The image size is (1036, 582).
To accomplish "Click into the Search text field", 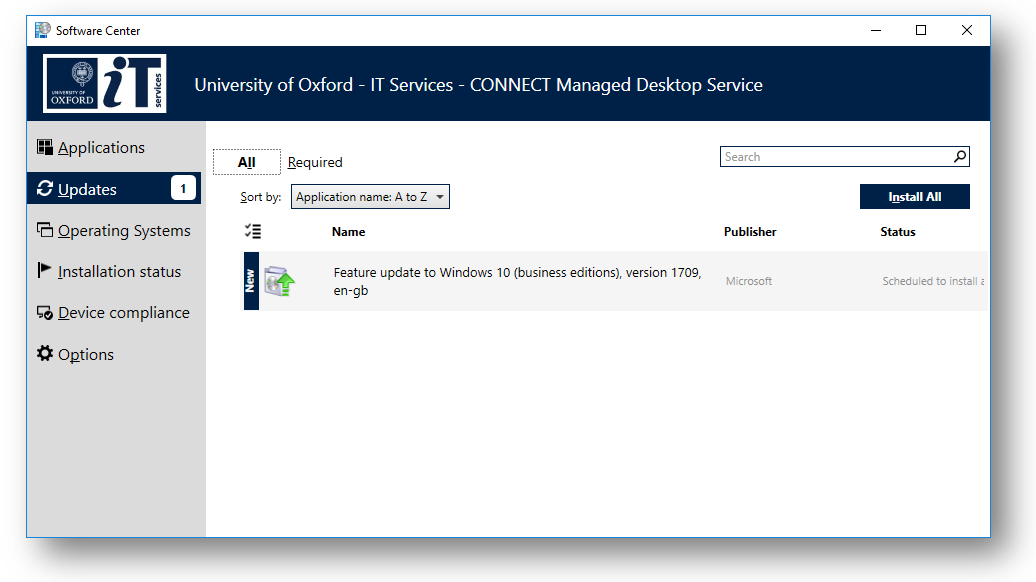I will [835, 157].
